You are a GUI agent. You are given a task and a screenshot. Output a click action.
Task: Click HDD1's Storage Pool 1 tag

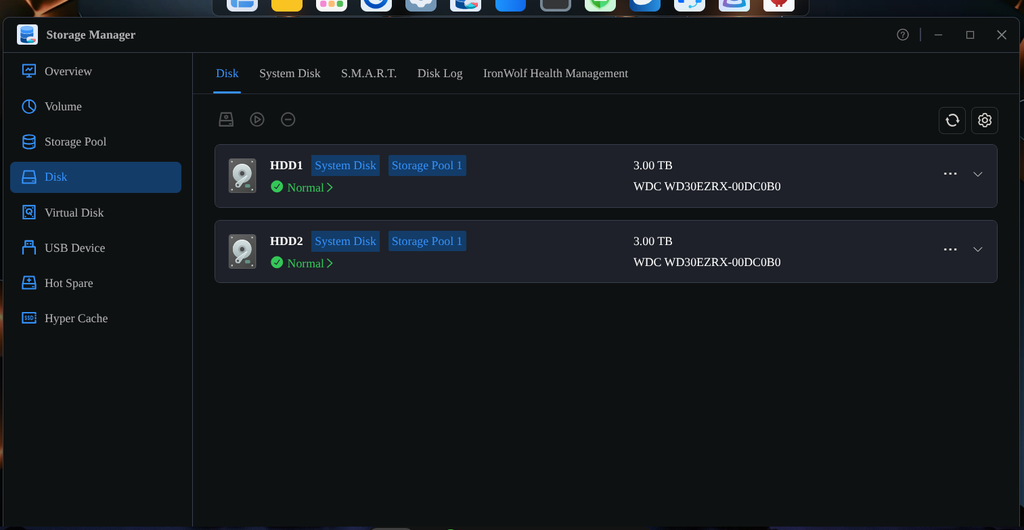(x=427, y=166)
